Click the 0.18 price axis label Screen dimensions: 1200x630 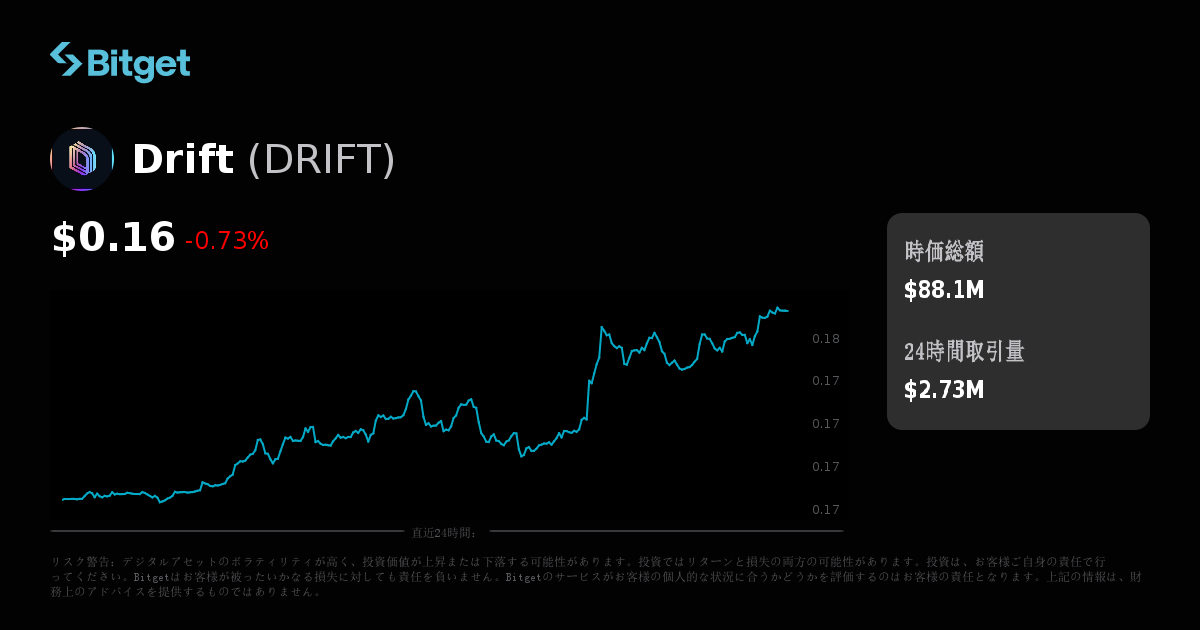pyautogui.click(x=824, y=340)
